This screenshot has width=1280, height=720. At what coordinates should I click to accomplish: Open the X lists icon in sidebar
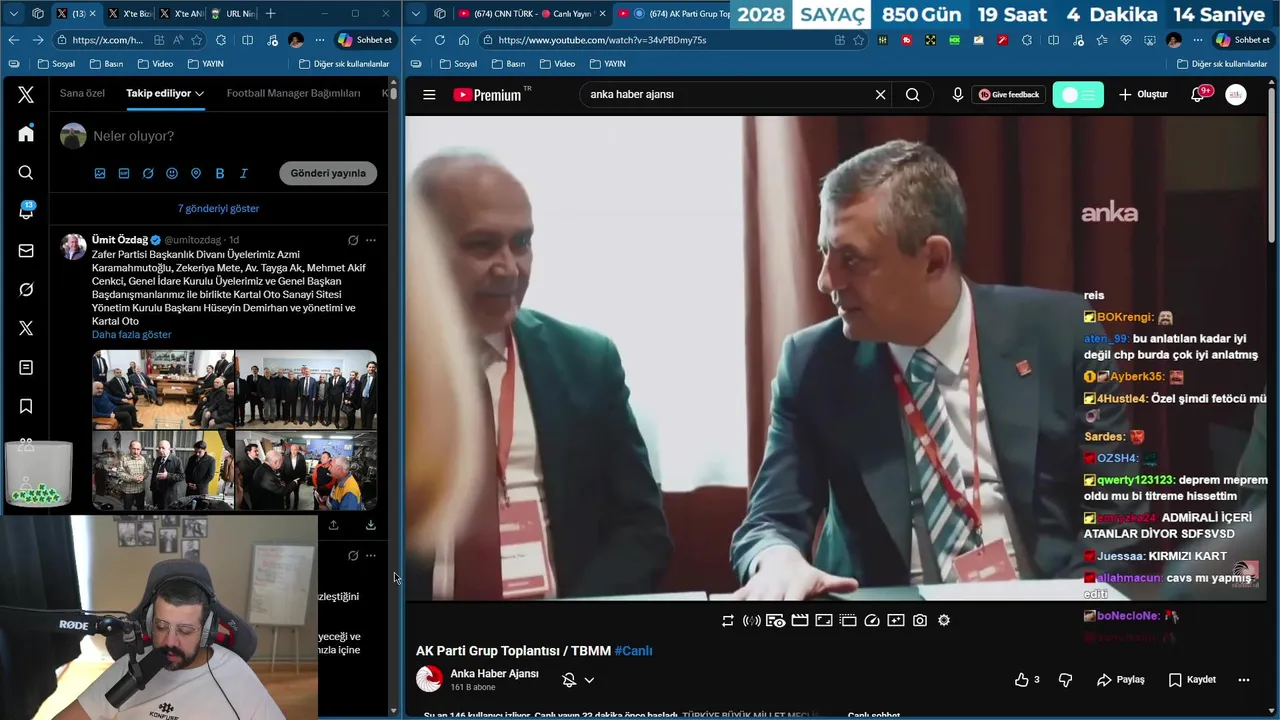click(26, 368)
